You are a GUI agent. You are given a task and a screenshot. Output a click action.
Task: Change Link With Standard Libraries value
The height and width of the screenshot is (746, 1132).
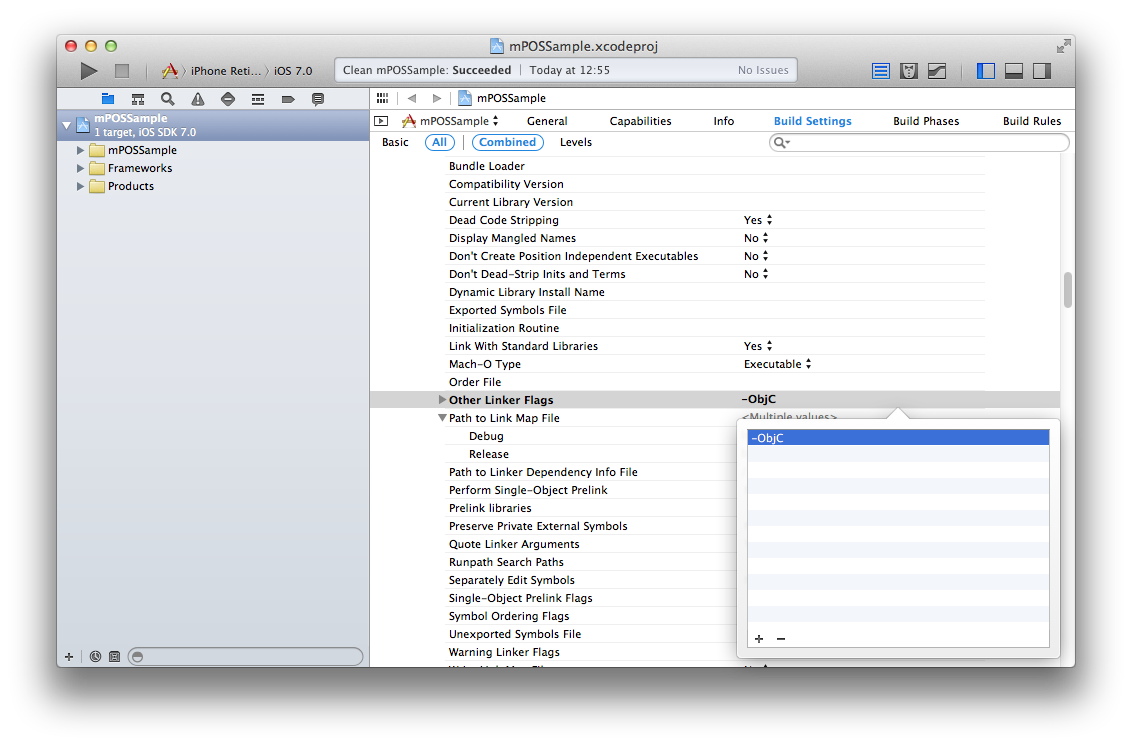tap(758, 346)
